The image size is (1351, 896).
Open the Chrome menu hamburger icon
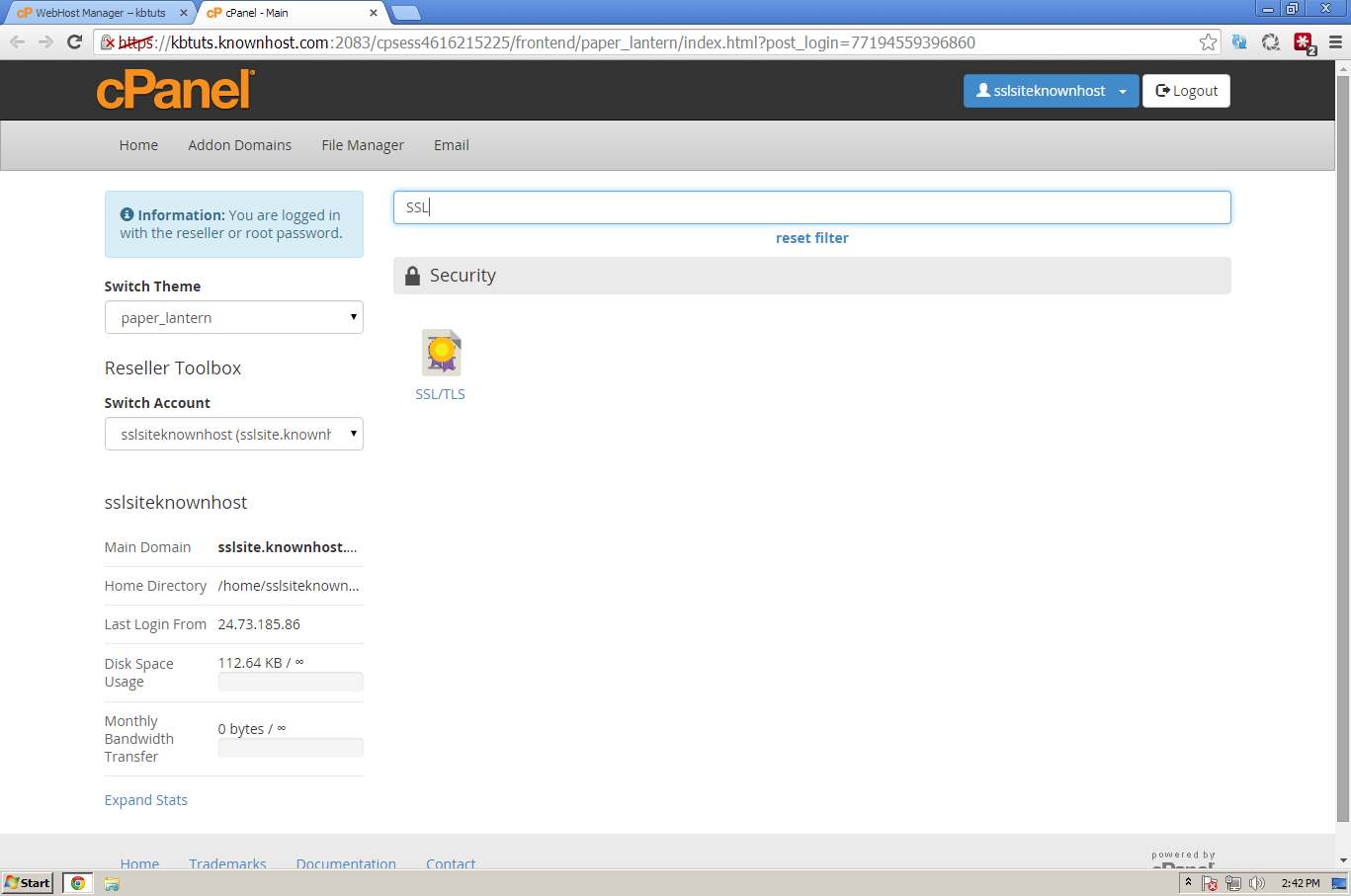pos(1335,42)
